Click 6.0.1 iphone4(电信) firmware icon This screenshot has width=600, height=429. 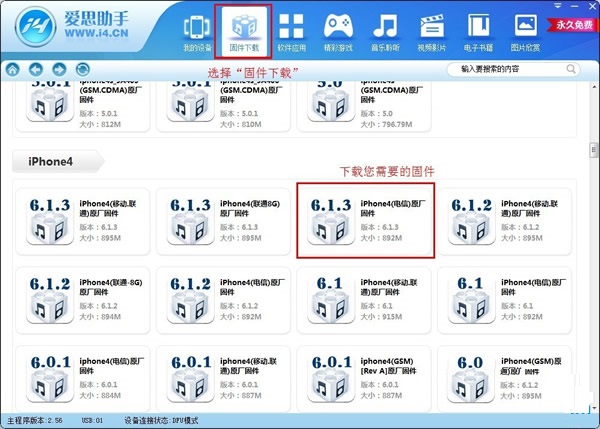pyautogui.click(x=50, y=379)
